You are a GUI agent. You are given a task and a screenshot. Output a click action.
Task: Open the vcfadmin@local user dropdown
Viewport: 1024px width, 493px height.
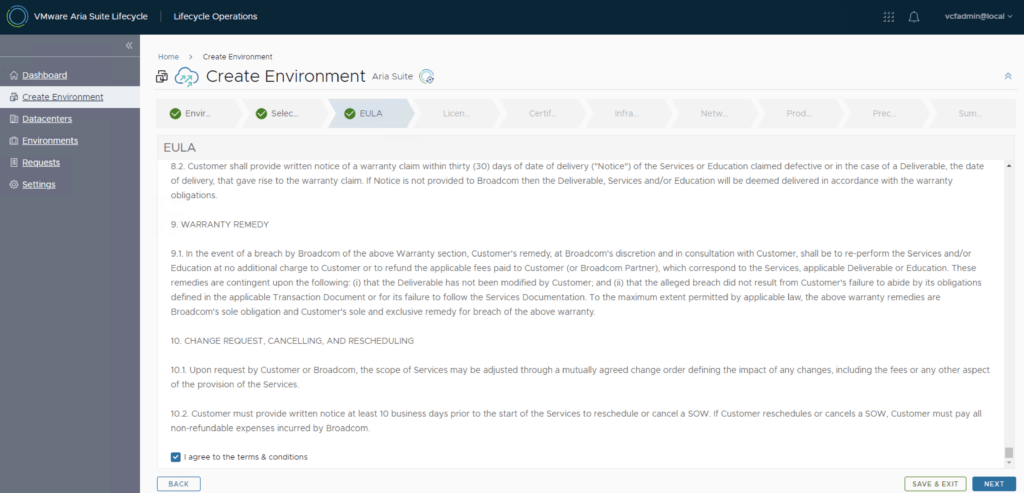coord(977,16)
